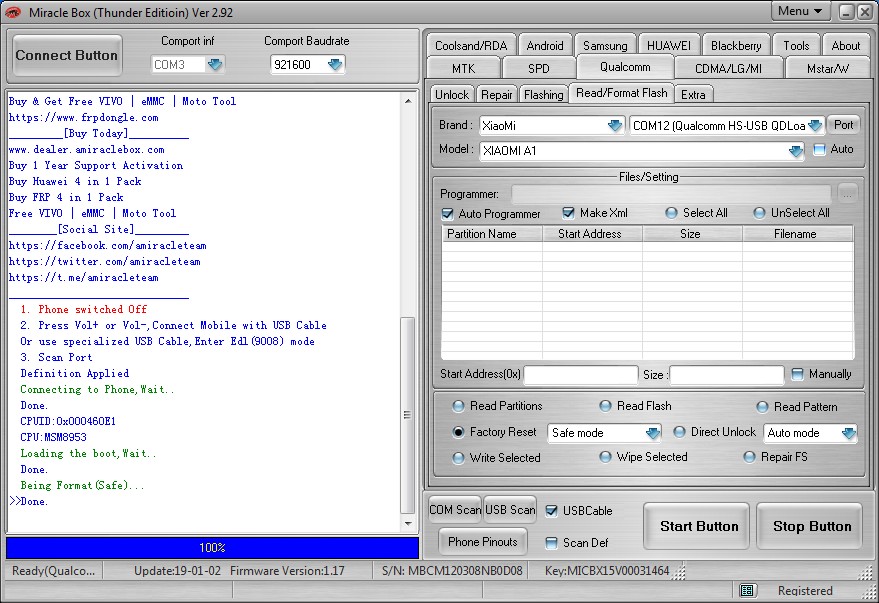Switch to the Mstar/W tab

coord(827,68)
